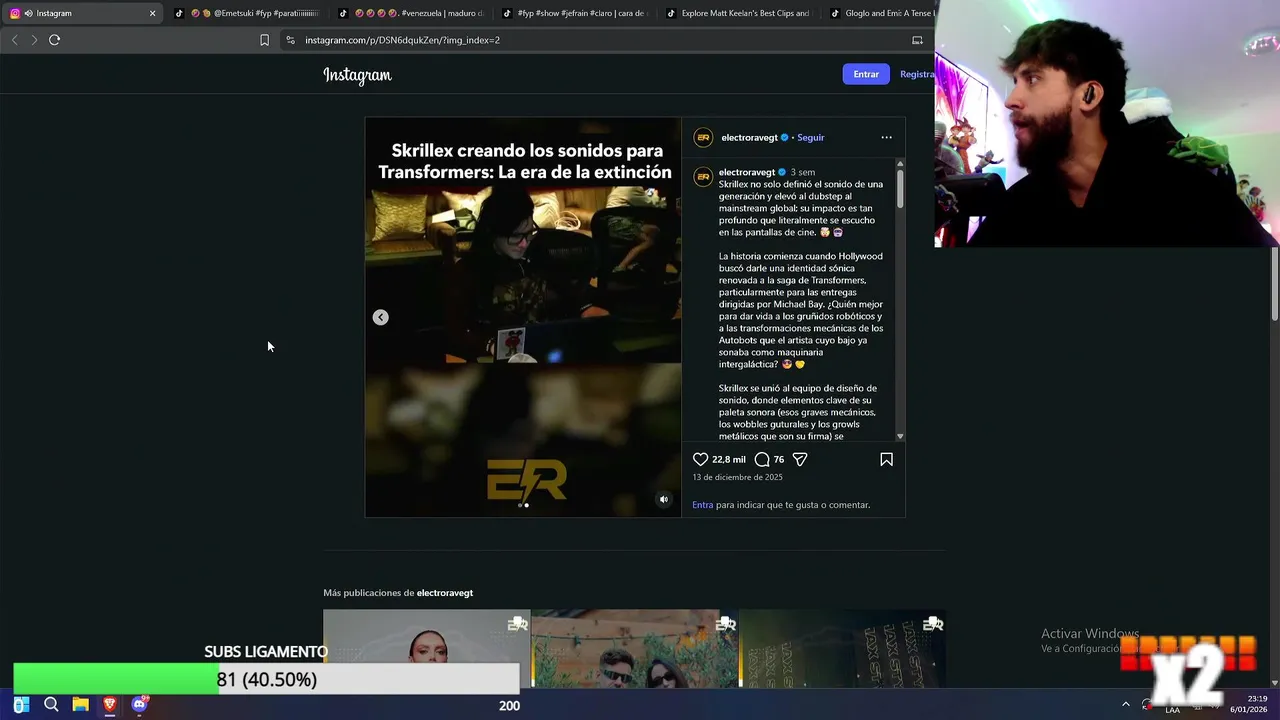Screen dimensions: 1280x720
Task: Click caption scrollbar up arrow
Action: point(900,163)
